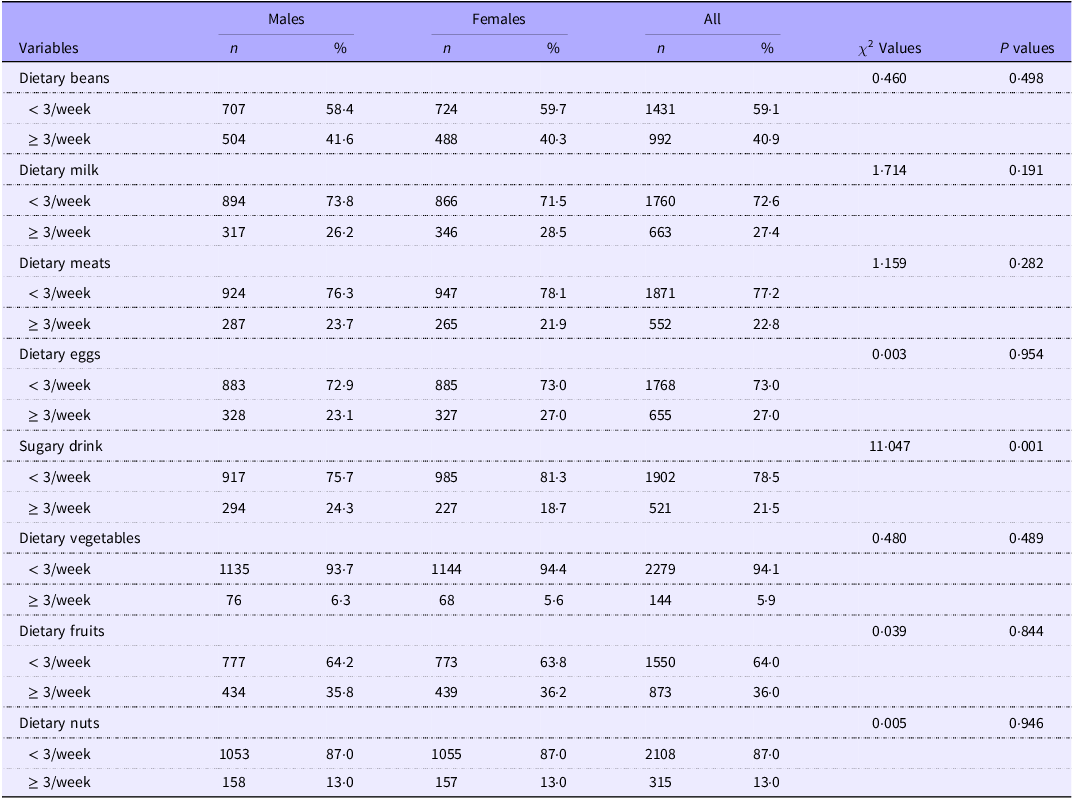Click the Dietary nuts row label
This screenshot has width=1073, height=799.
(x=59, y=723)
